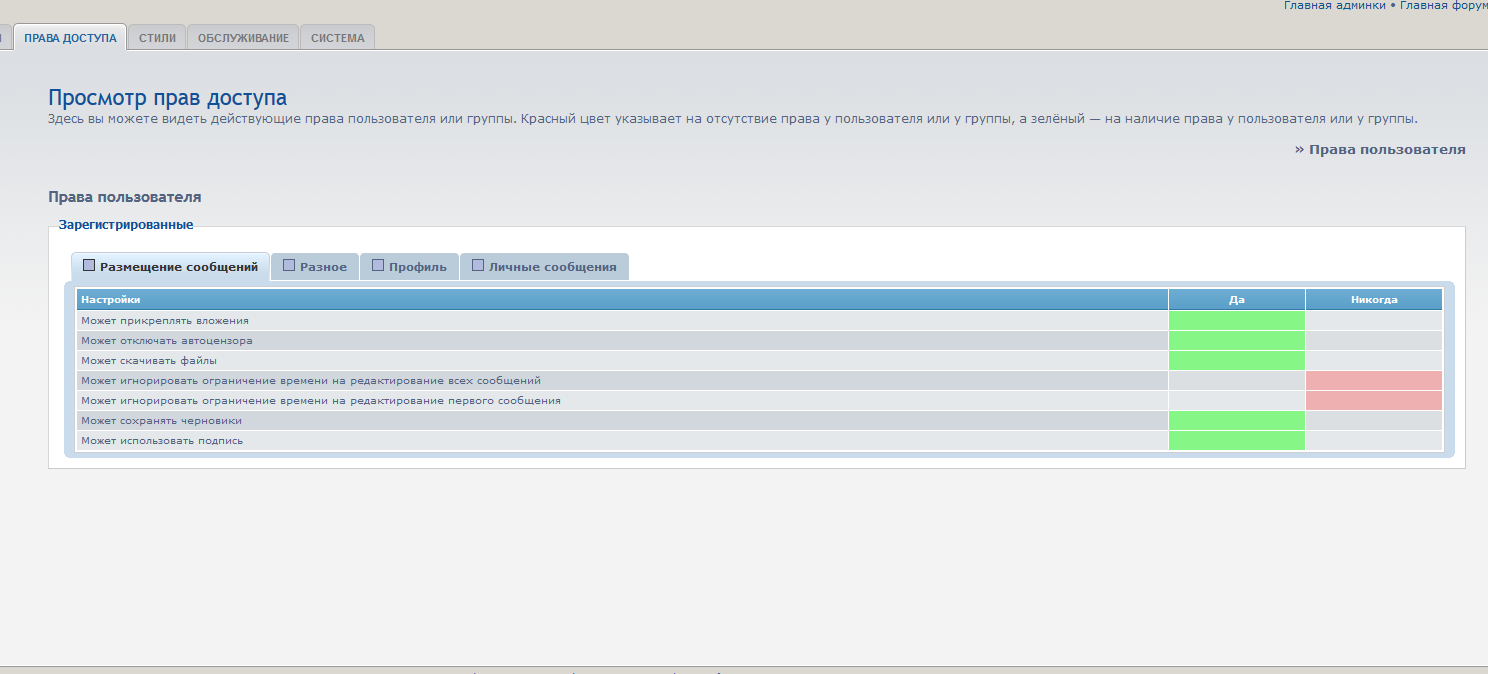Click red cell for editing first message limit
The height and width of the screenshot is (674, 1488).
tap(1373, 401)
